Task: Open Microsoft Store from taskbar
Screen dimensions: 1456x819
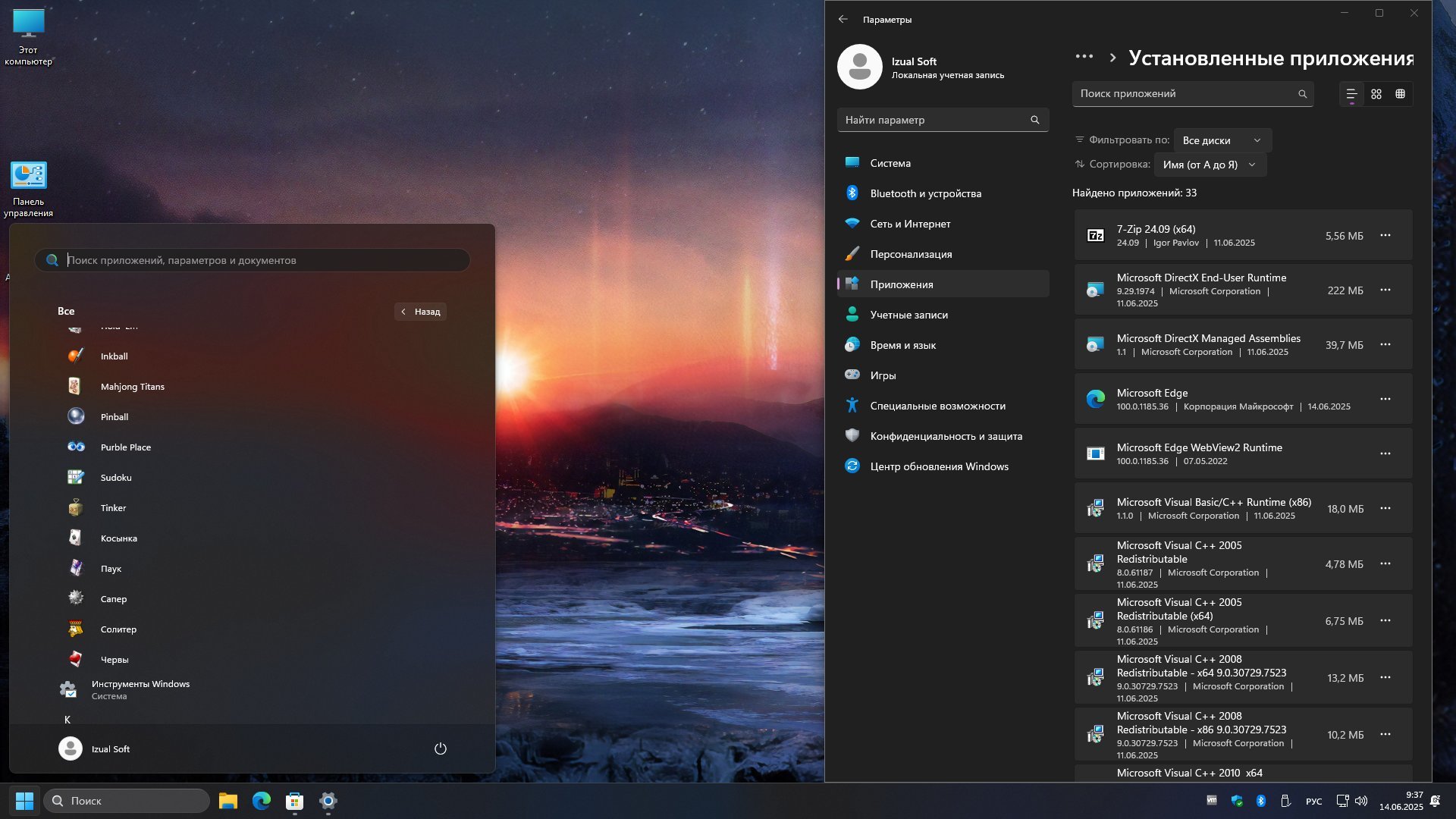Action: pyautogui.click(x=294, y=801)
